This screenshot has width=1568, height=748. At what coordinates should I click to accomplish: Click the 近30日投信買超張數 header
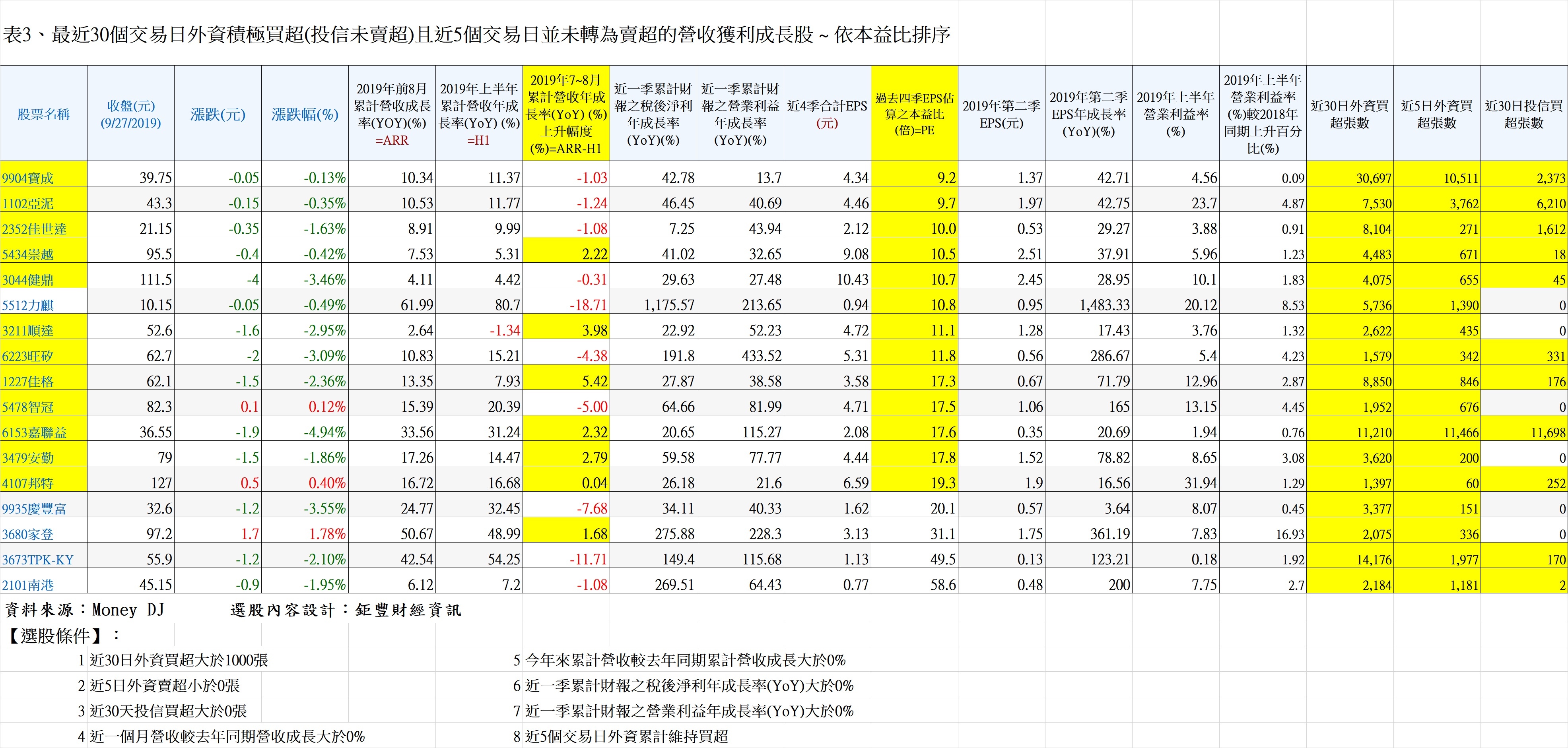(1523, 114)
